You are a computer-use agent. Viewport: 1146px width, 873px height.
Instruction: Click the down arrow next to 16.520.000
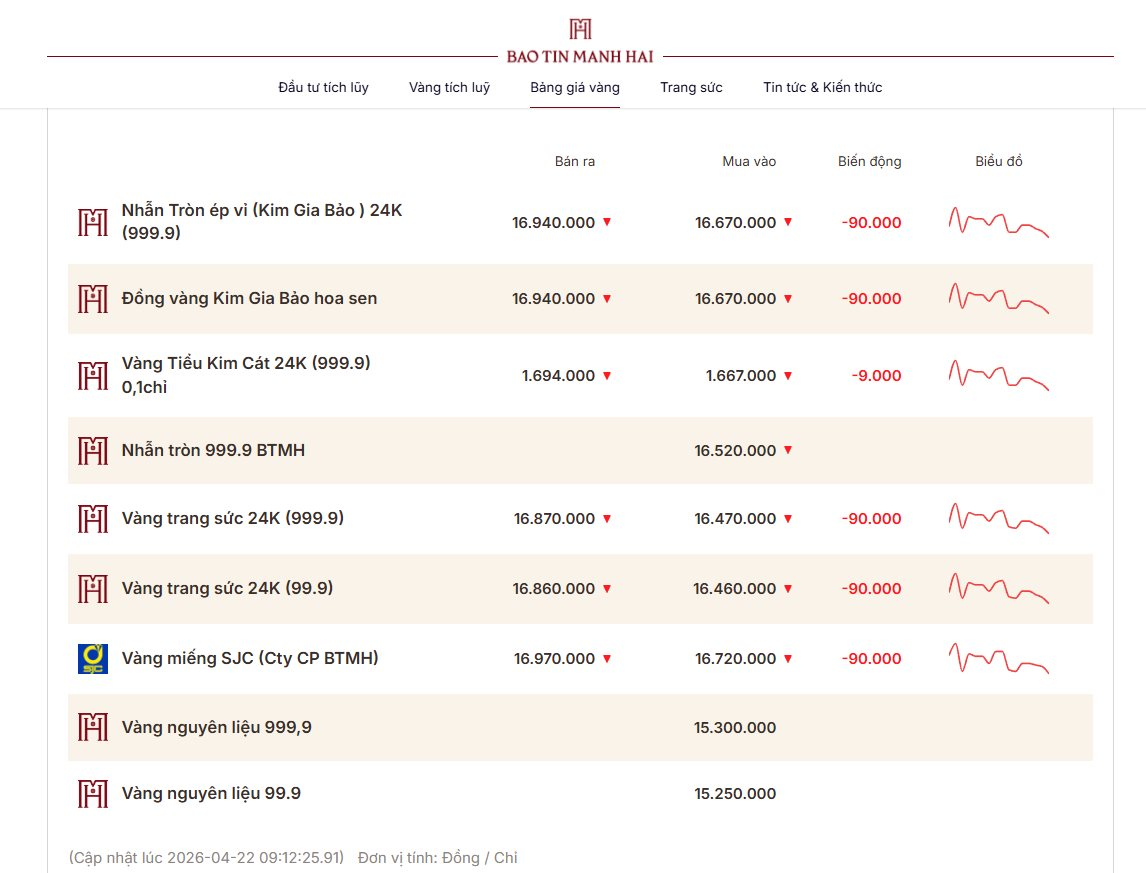788,451
